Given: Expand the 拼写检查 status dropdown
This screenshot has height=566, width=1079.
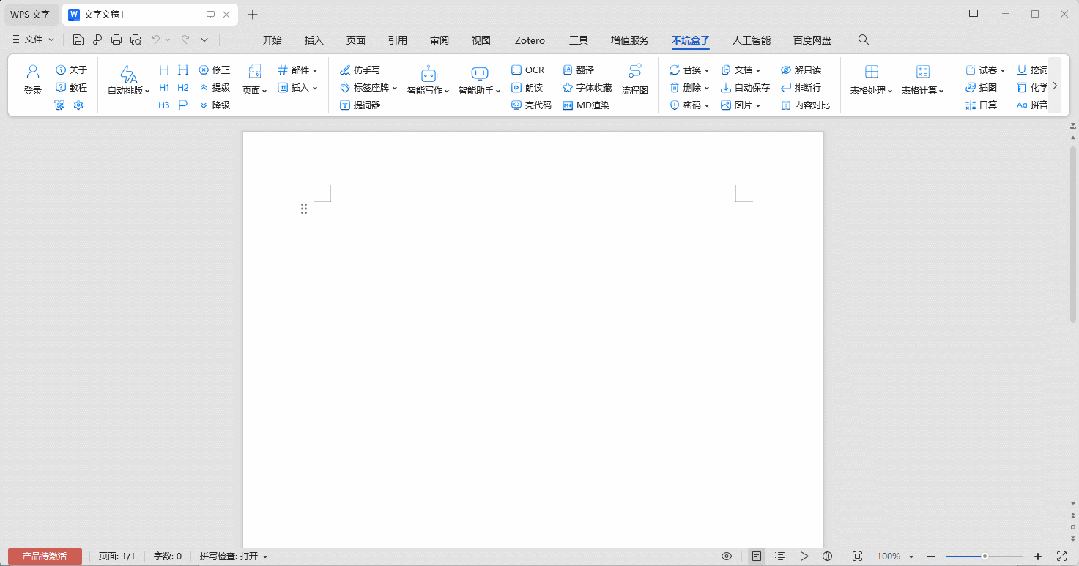Looking at the screenshot, I should click(x=266, y=556).
